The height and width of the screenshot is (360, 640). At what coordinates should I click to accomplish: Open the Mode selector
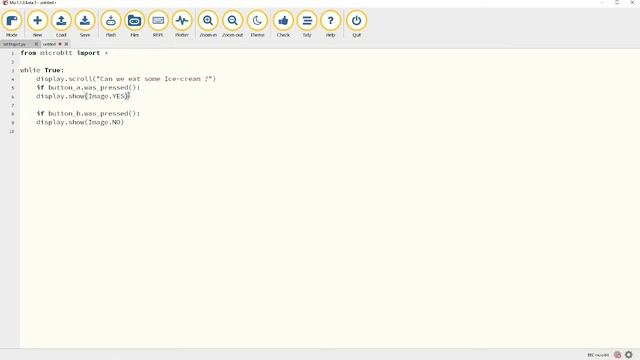point(12,24)
